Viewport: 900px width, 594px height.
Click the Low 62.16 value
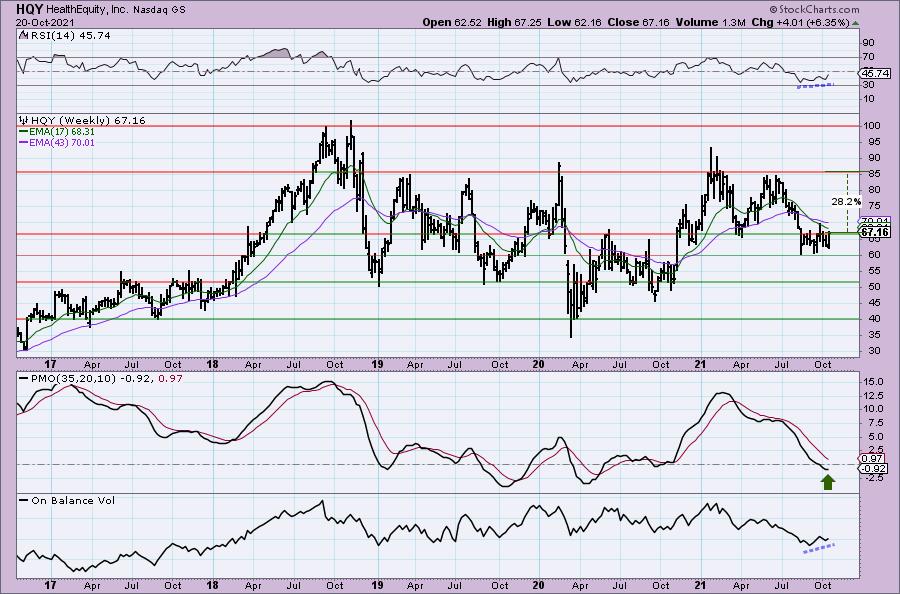(x=573, y=22)
